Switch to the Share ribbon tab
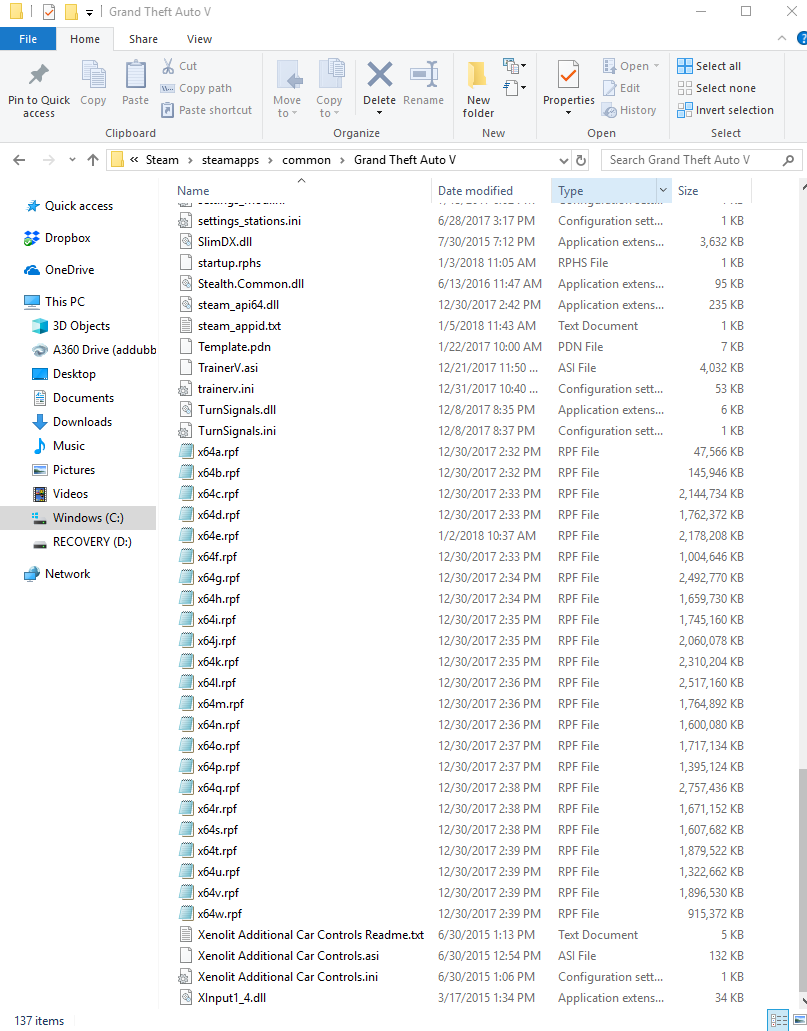 click(143, 39)
